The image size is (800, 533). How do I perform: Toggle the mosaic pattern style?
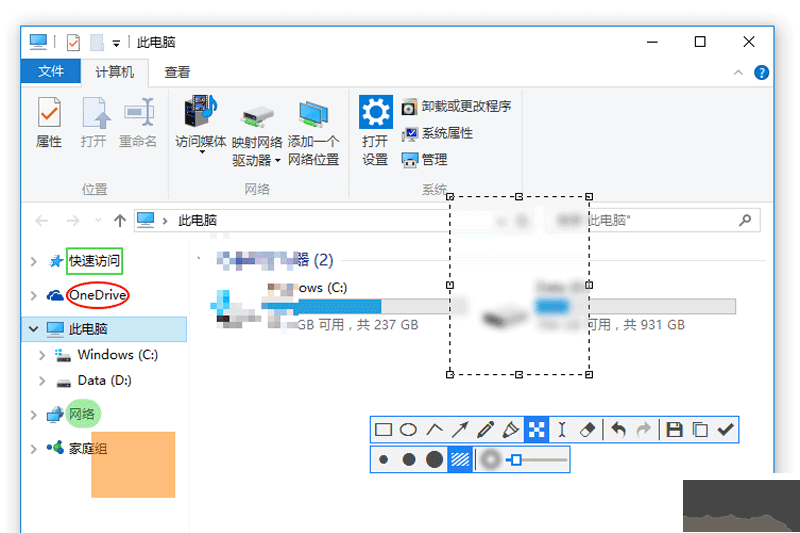pos(460,460)
